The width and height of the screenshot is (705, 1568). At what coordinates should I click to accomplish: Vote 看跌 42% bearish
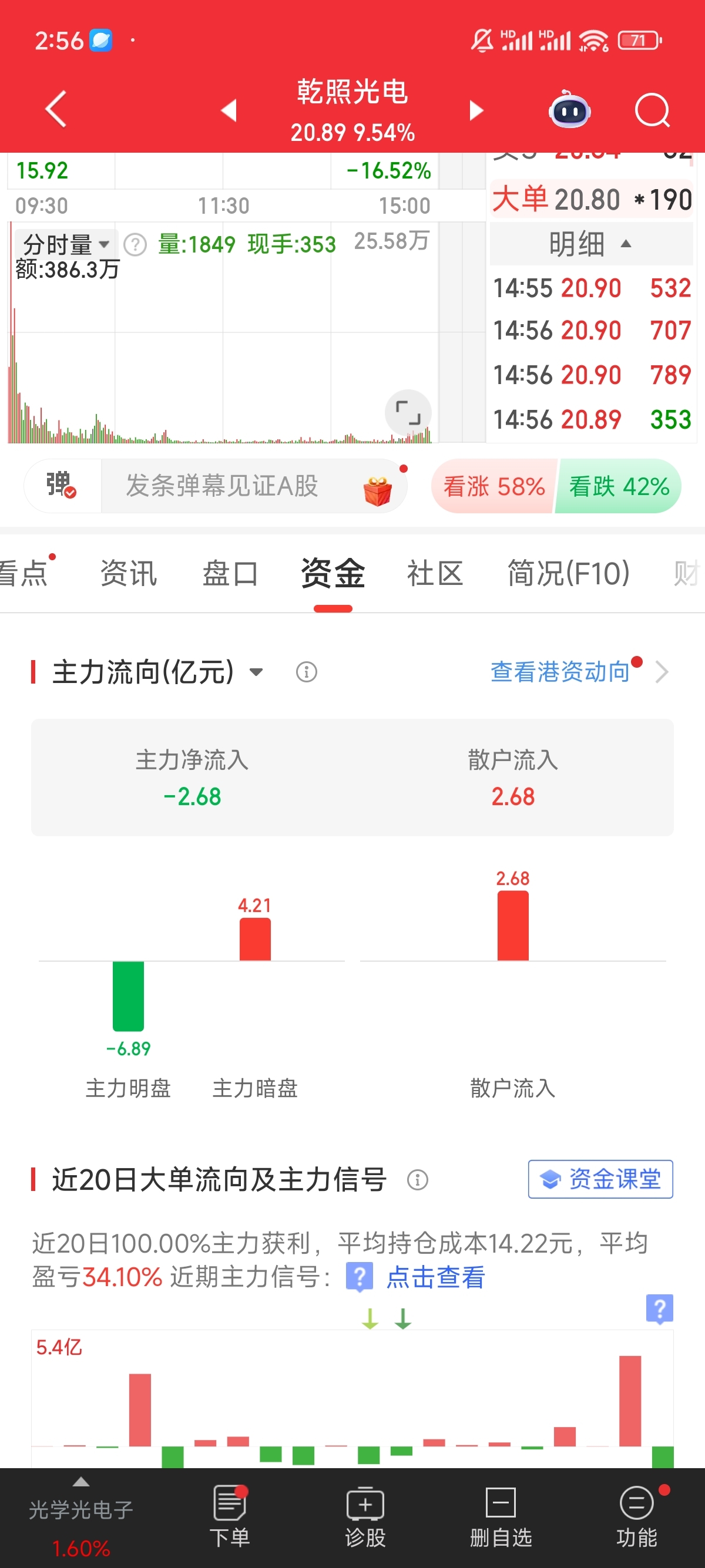pos(619,486)
